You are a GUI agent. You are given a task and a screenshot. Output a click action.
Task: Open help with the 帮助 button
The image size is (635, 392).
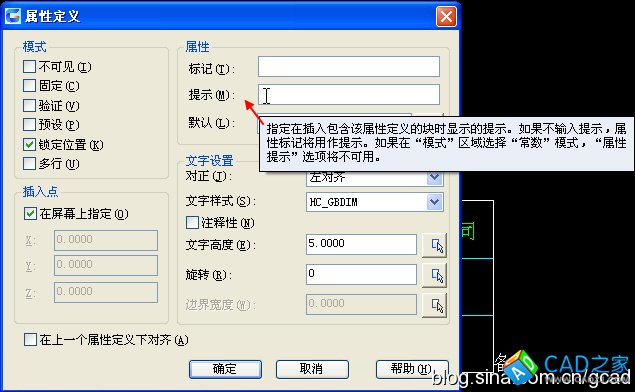coord(412,369)
